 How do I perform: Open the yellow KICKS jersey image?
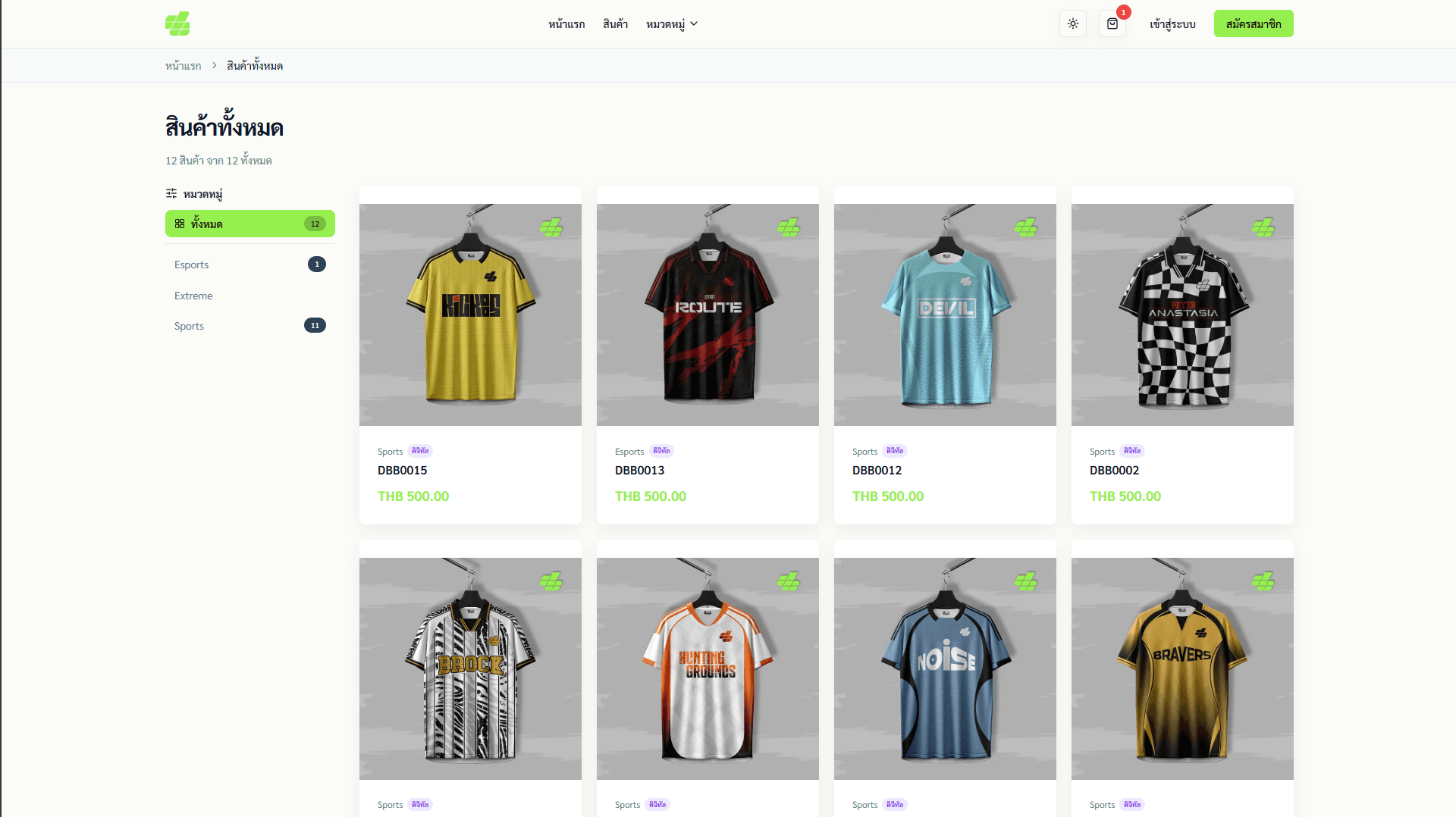pos(470,315)
